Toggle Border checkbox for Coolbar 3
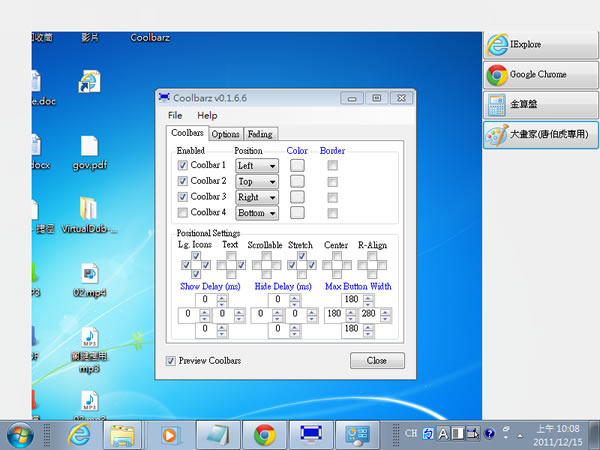This screenshot has height=450, width=600. (333, 197)
